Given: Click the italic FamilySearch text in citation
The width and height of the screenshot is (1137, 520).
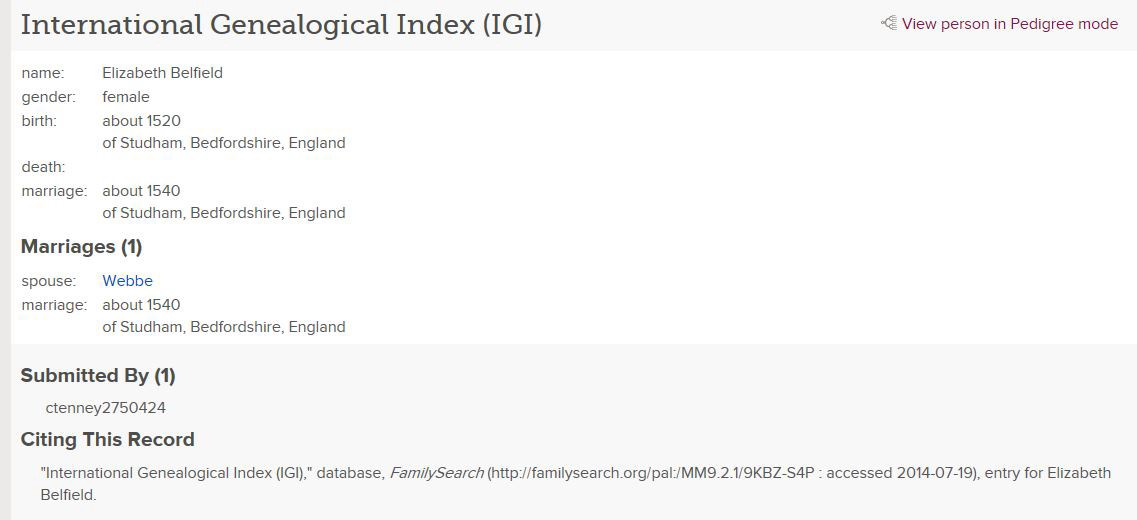Looking at the screenshot, I should 436,473.
